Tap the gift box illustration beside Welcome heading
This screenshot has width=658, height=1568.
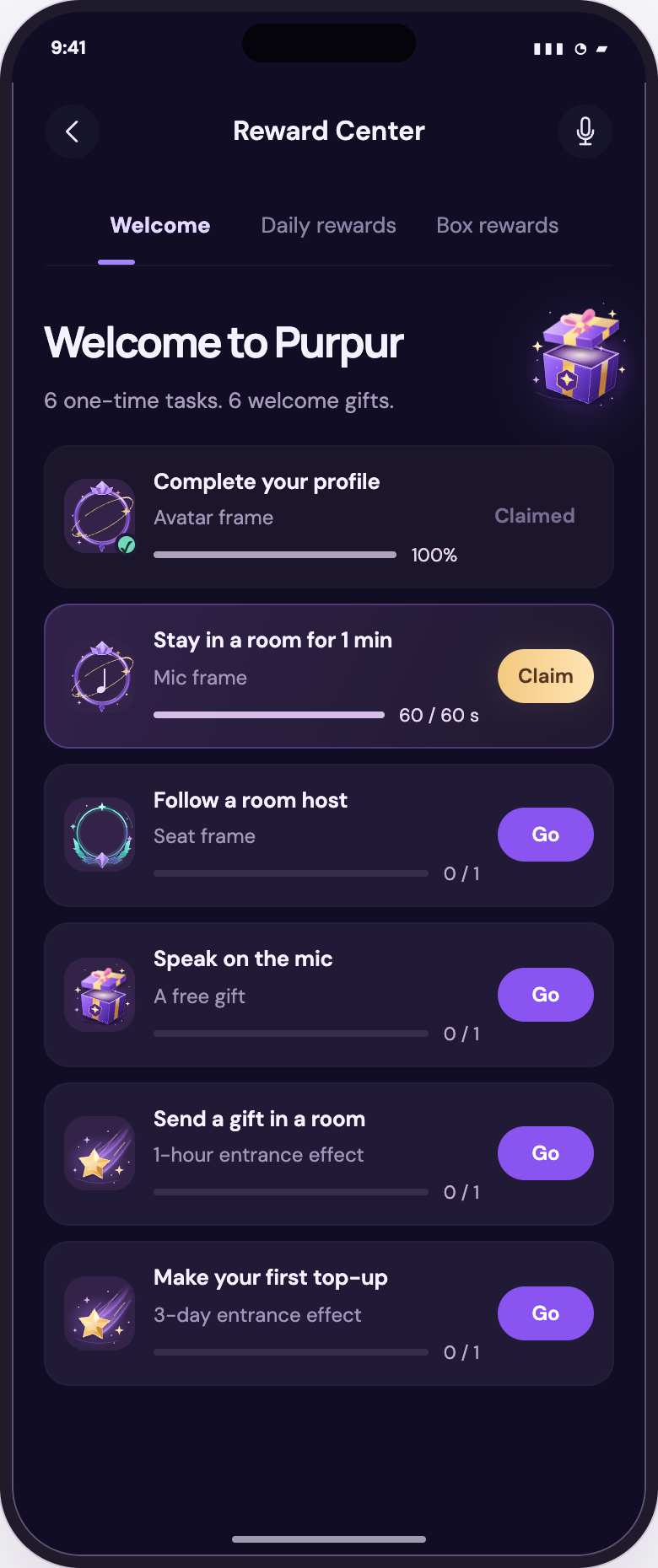[x=579, y=356]
